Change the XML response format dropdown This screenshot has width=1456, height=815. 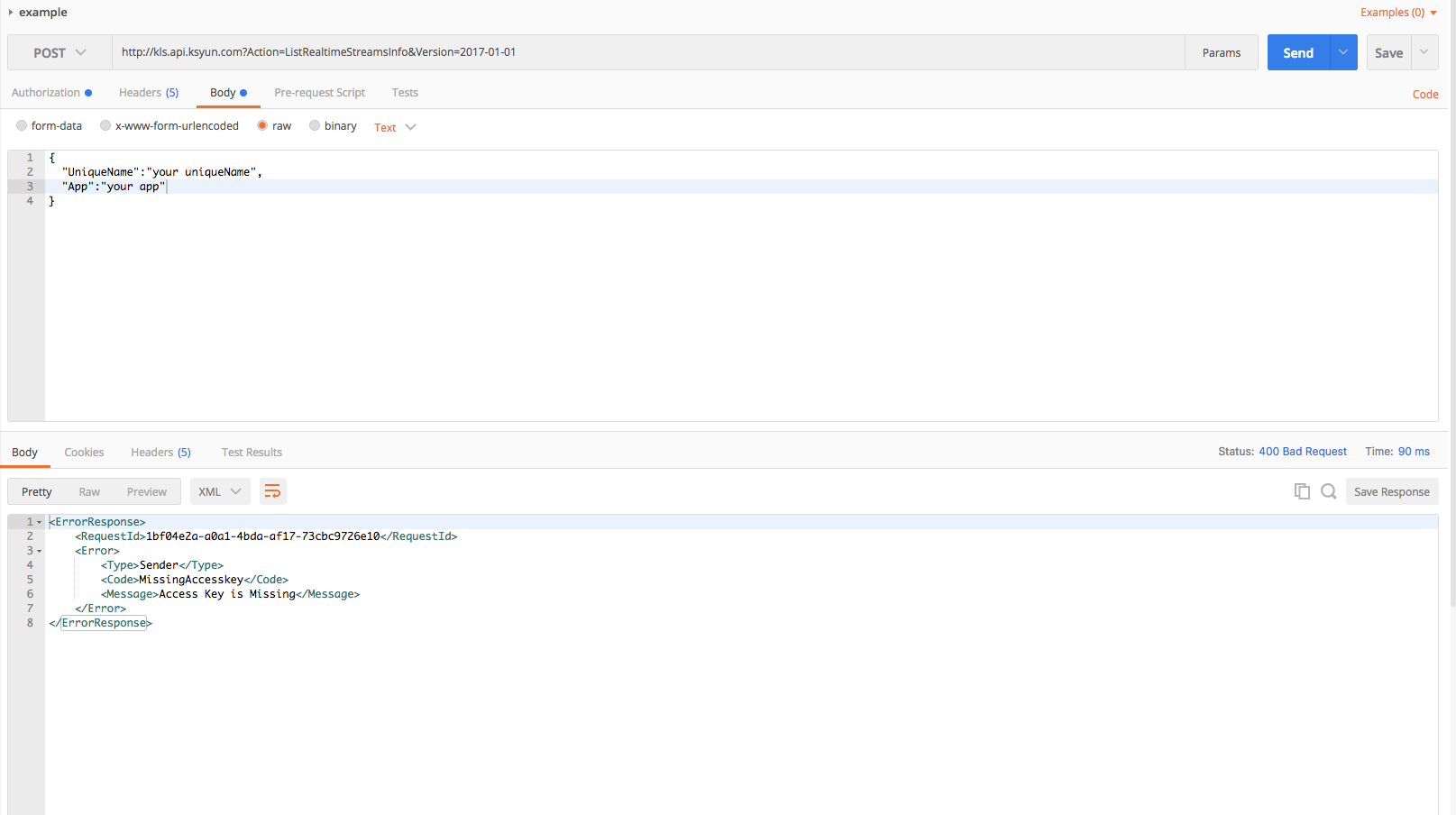pyautogui.click(x=220, y=491)
